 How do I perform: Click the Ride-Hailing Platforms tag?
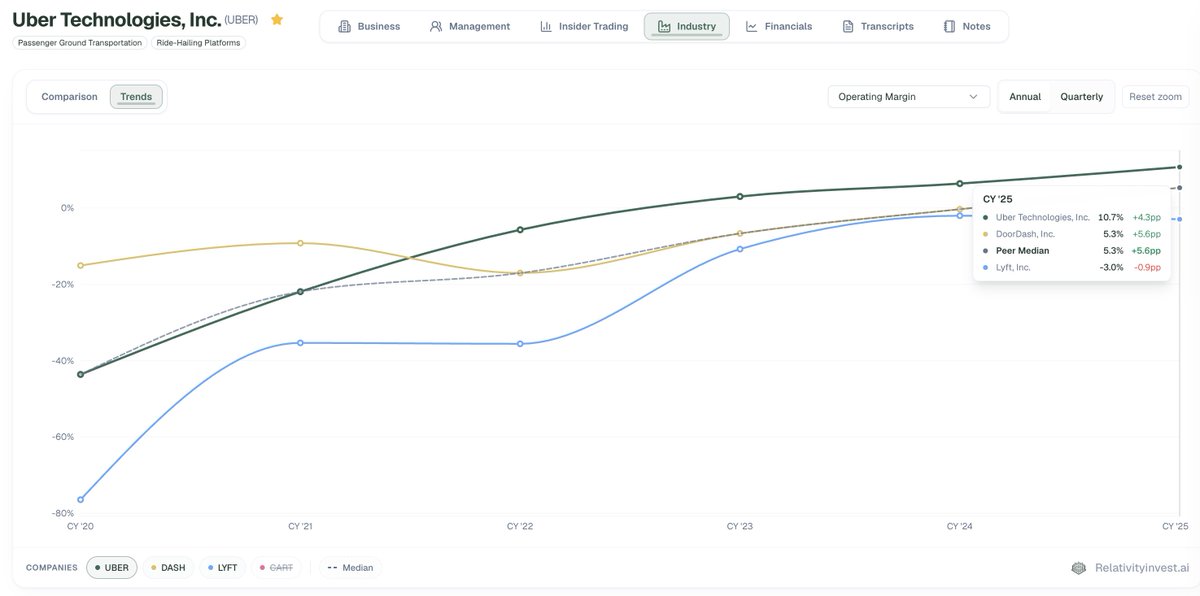point(199,43)
